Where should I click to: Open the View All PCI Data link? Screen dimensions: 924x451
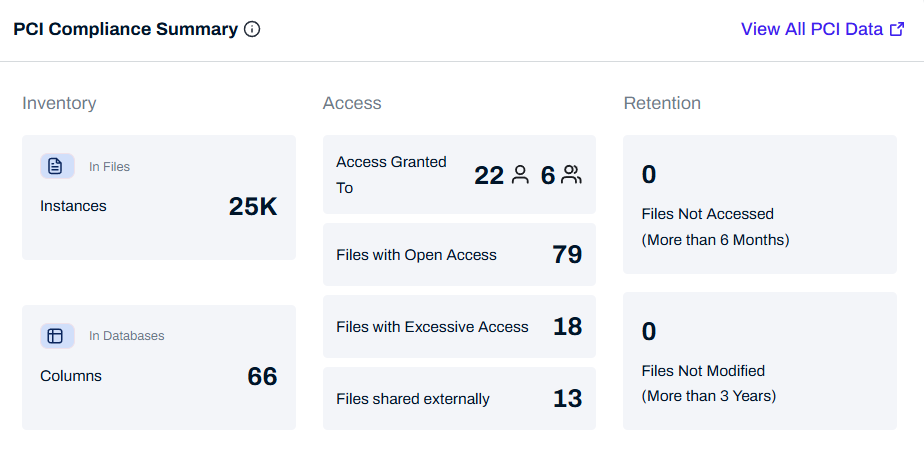[x=812, y=29]
